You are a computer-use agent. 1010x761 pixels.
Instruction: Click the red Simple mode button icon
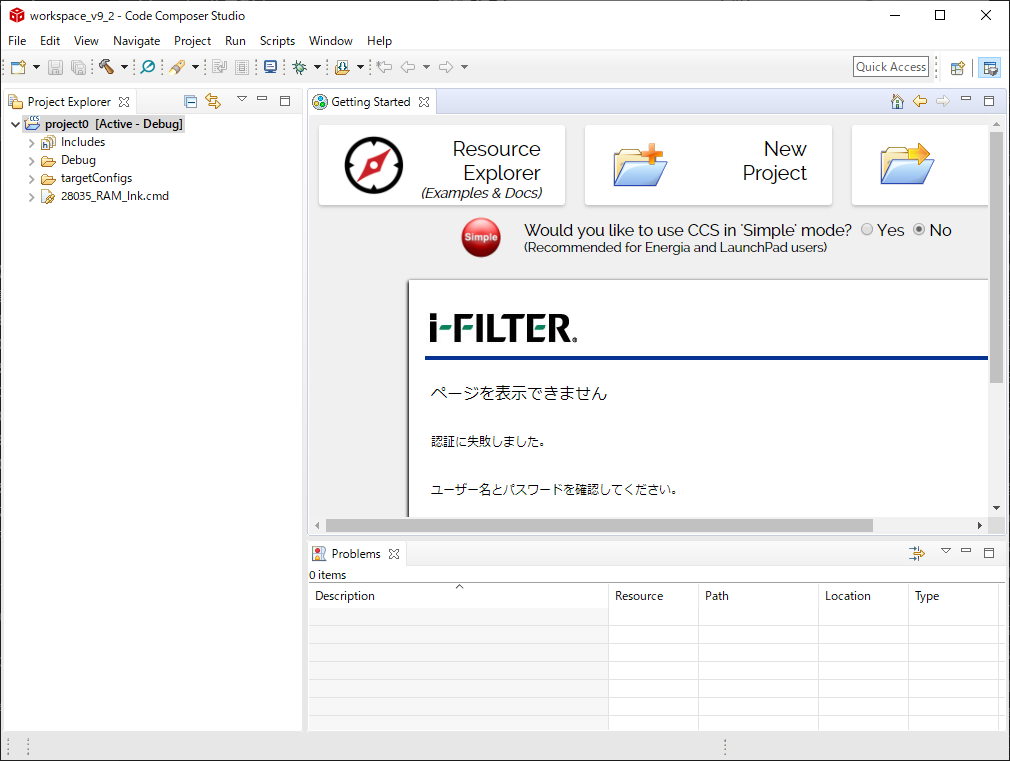click(x=480, y=238)
